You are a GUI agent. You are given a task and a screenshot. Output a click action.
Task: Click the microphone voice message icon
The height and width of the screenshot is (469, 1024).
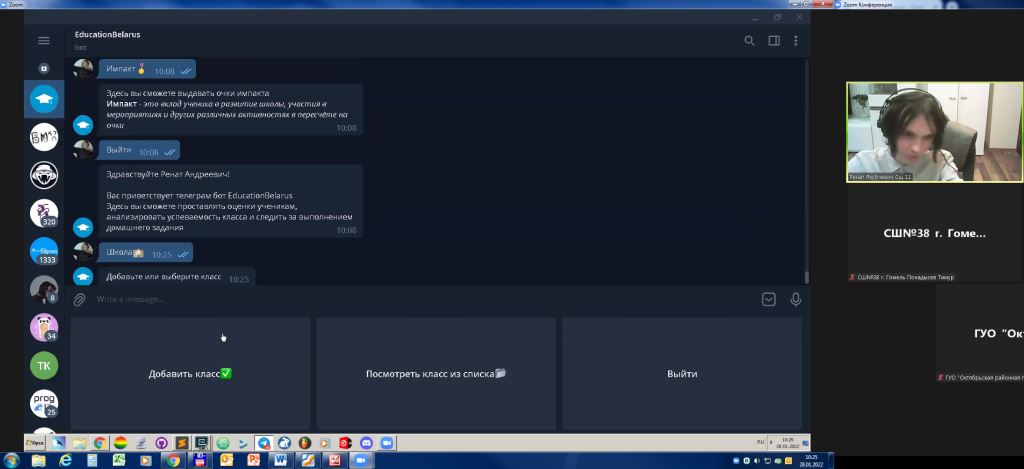tap(796, 299)
